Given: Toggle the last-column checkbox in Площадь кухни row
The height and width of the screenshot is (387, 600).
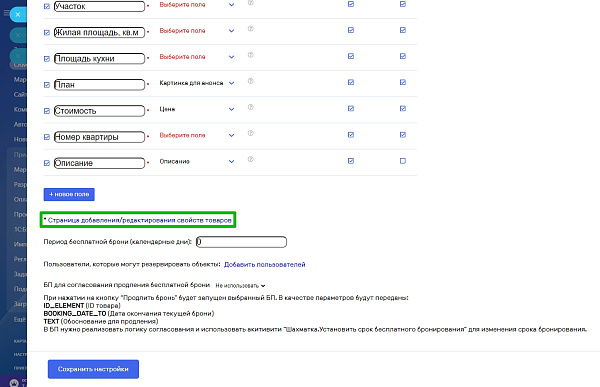Looking at the screenshot, I should pos(403,56).
